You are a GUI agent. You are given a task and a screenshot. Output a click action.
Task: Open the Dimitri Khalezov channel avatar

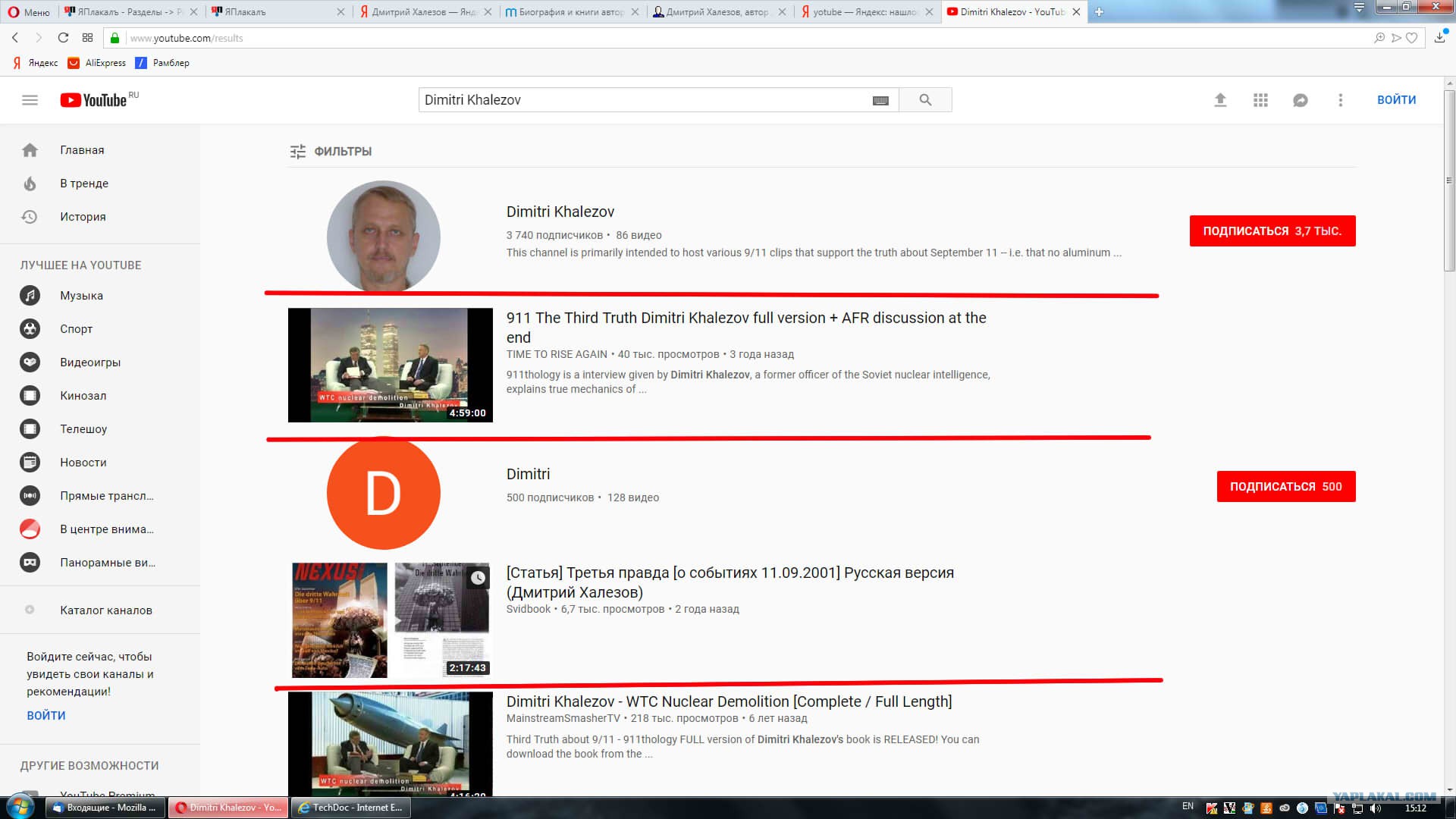(384, 237)
